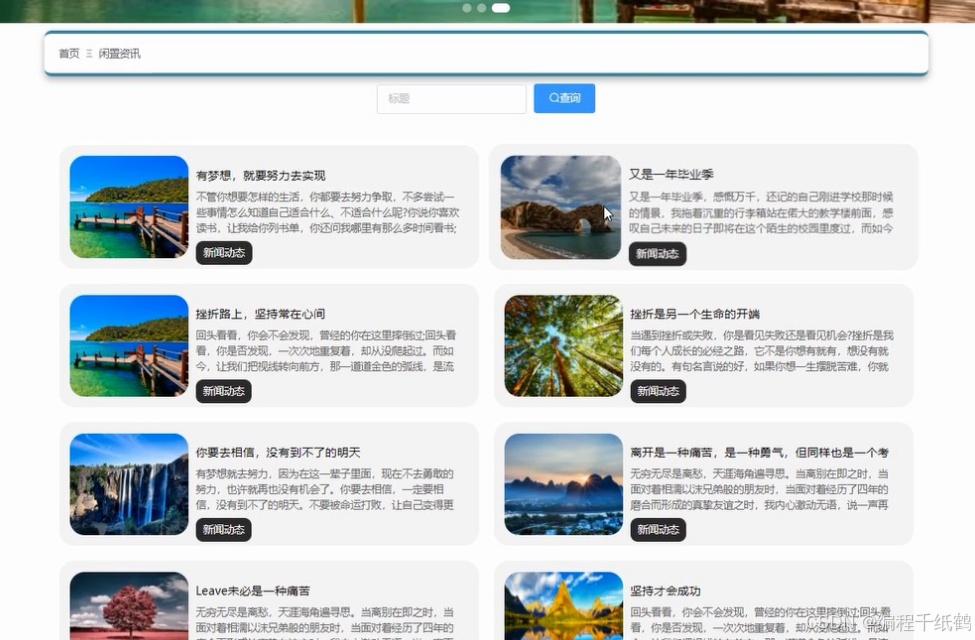Click the 新闻动态 tag under 离开是一种痛苦

658,530
